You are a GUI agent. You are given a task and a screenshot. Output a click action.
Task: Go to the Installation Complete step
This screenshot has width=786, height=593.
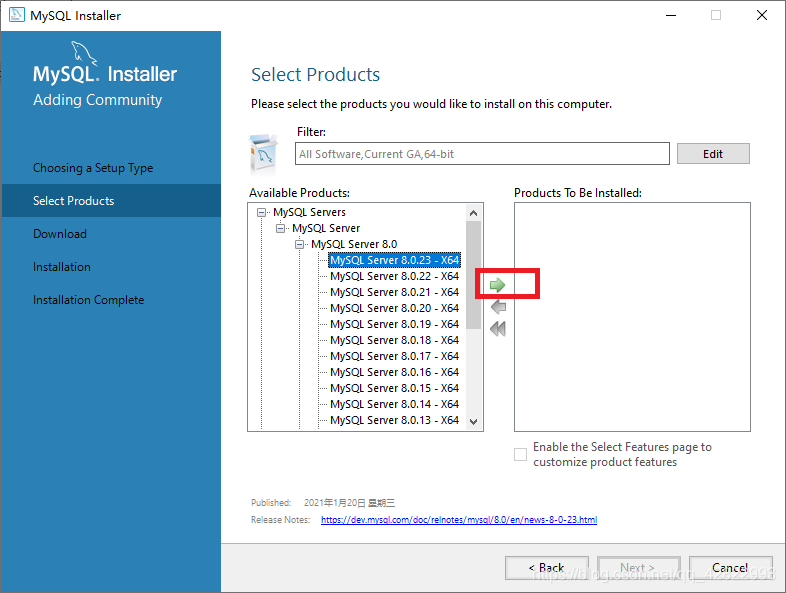coord(89,300)
